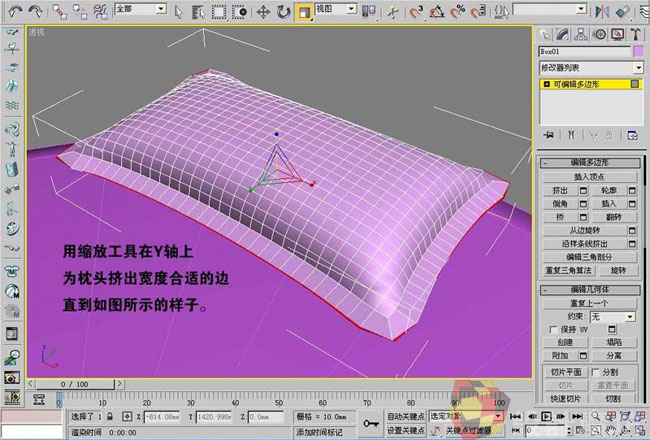Pick the Select Object arrow tool

pyautogui.click(x=178, y=12)
